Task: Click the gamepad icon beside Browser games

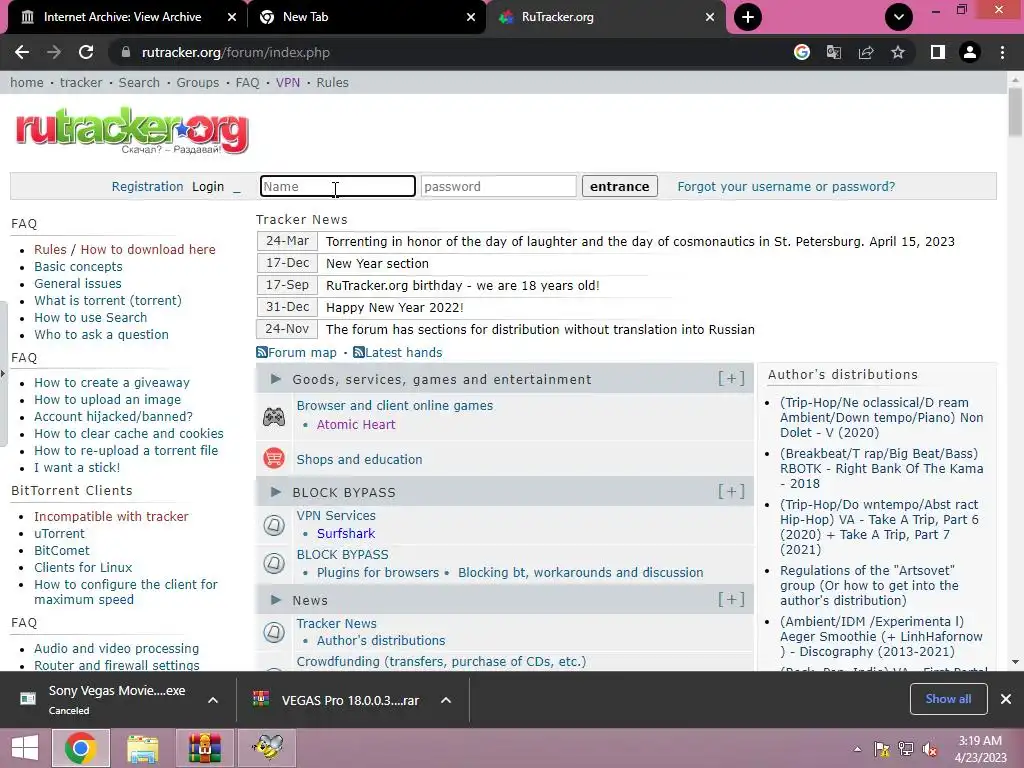Action: click(x=274, y=416)
